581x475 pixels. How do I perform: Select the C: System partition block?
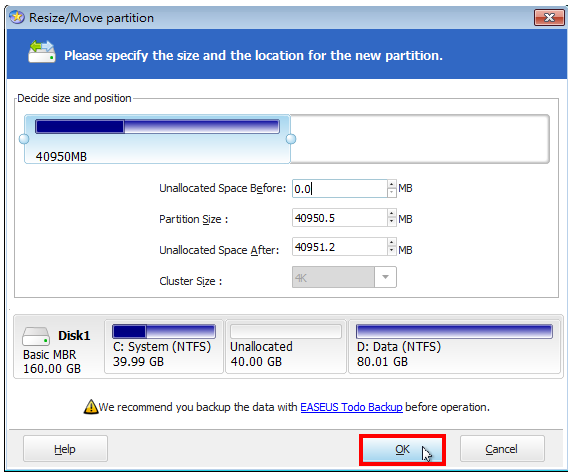coord(164,347)
